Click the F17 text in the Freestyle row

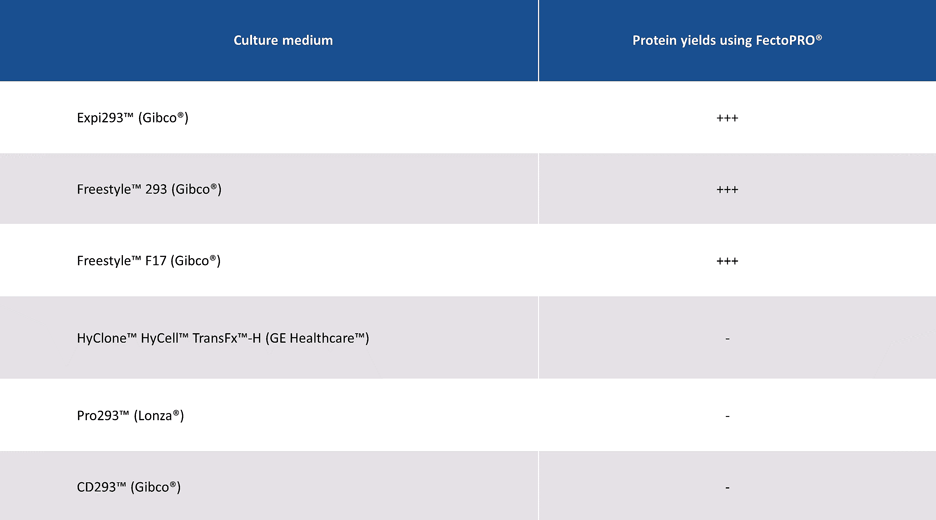pos(156,261)
